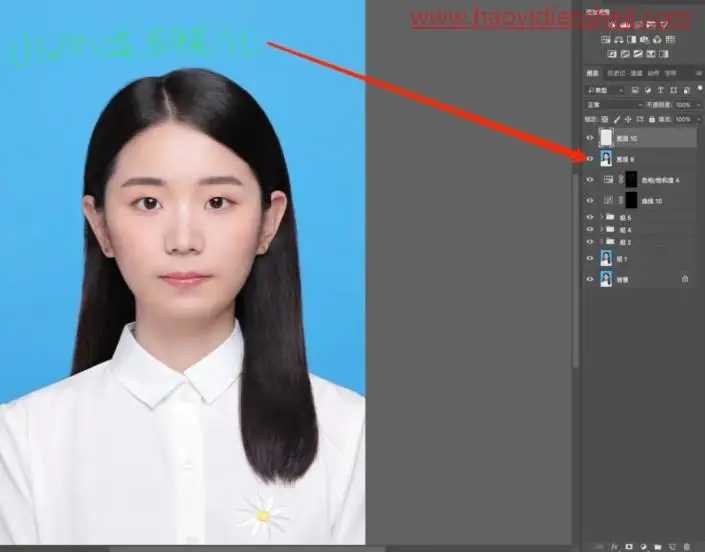Screen dimensions: 705x552
Task: Add a Hue/Saturation adjustment from Adjustments panel
Action: tap(606, 40)
